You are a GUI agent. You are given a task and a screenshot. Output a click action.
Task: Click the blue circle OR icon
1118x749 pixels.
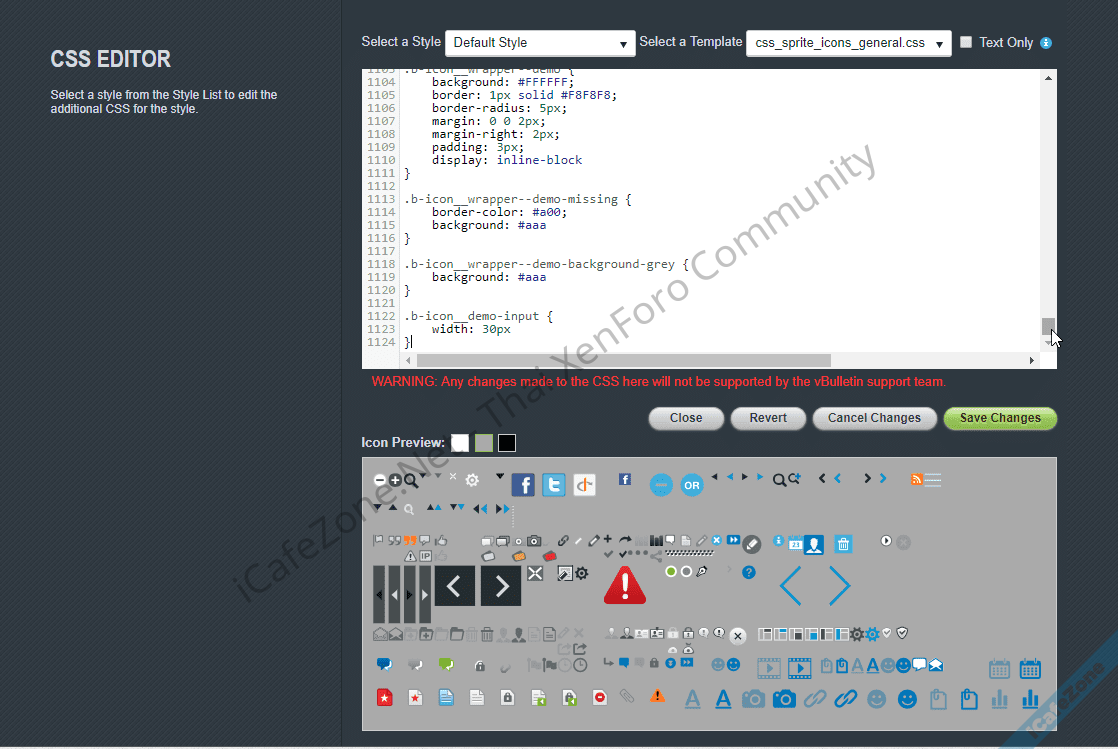pos(692,485)
